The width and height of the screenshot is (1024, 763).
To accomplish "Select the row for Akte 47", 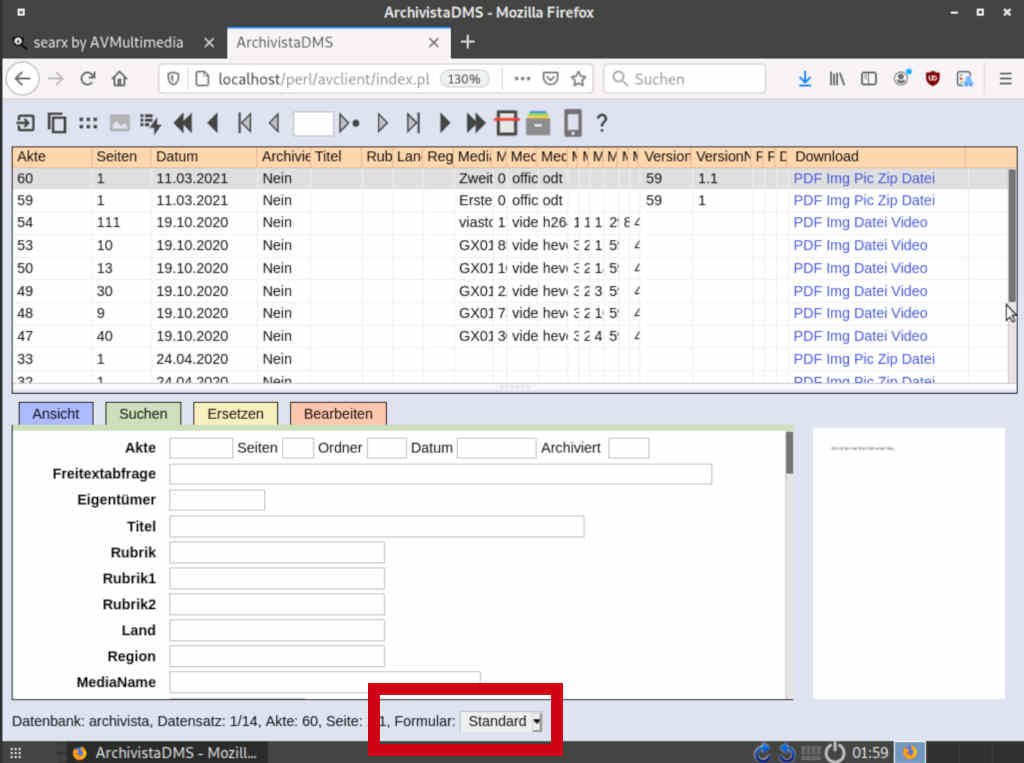I will [x=509, y=336].
